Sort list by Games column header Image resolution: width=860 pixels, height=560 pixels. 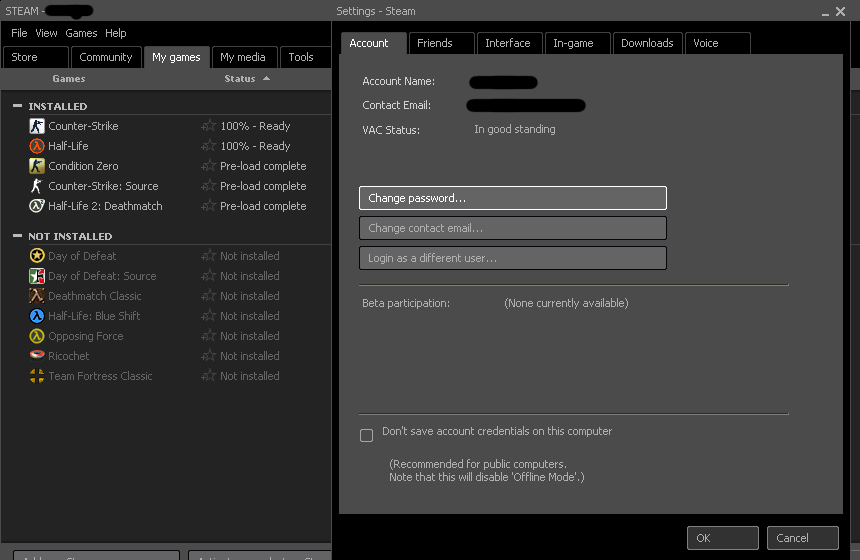(69, 78)
